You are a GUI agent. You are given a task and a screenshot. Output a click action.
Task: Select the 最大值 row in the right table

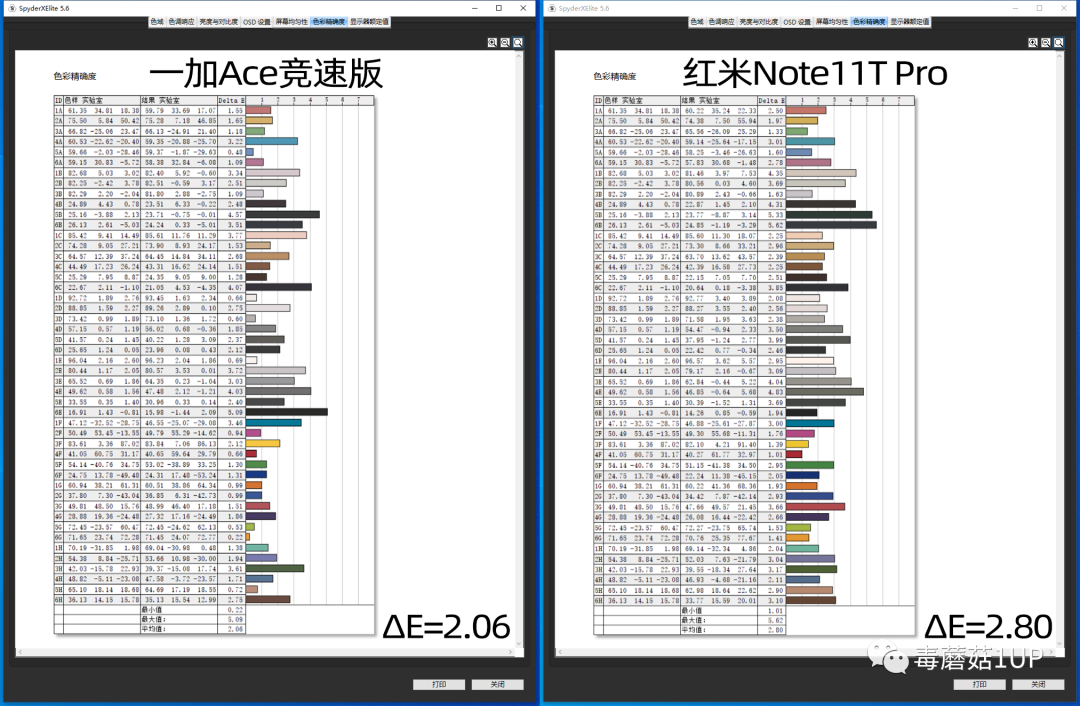tap(689, 620)
